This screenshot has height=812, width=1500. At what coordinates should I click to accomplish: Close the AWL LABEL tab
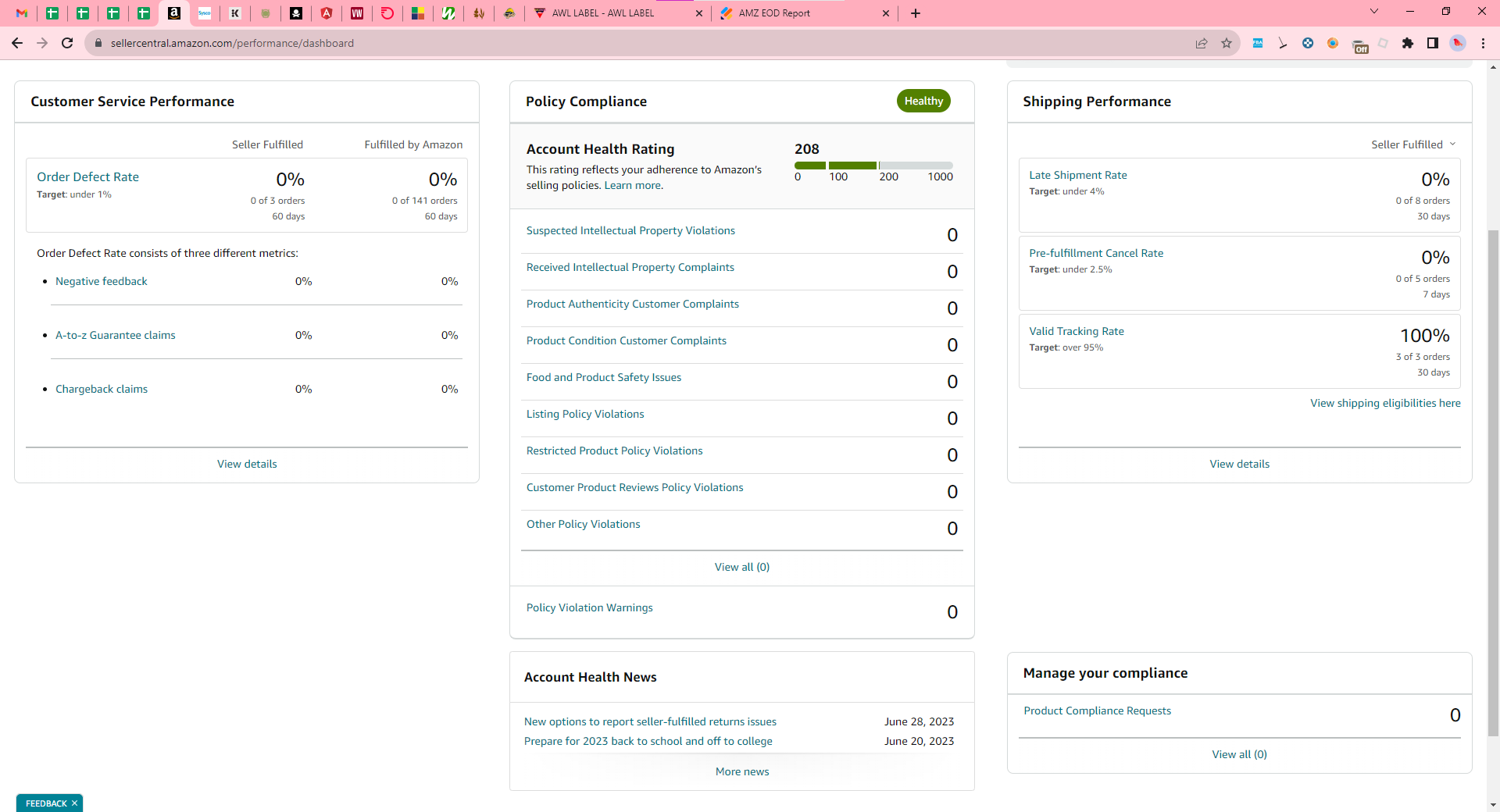point(699,13)
